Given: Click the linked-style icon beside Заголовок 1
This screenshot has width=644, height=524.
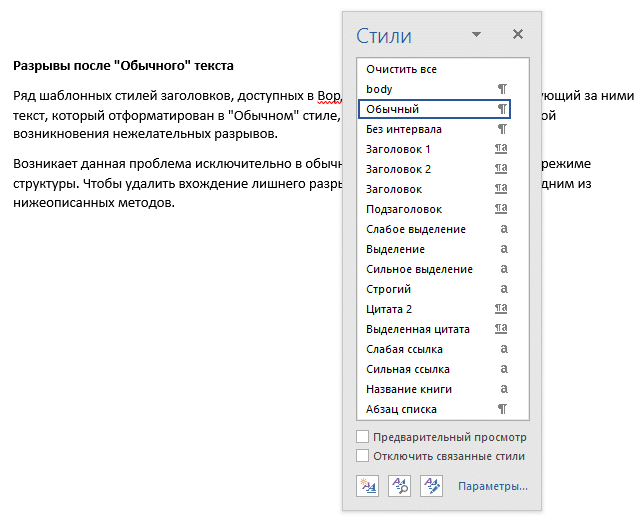Looking at the screenshot, I should 502,149.
